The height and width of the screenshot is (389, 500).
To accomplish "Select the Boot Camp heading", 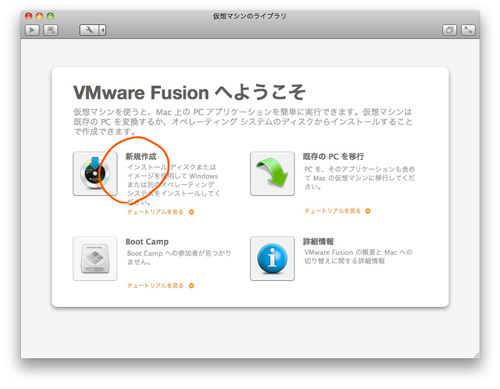I will 147,241.
